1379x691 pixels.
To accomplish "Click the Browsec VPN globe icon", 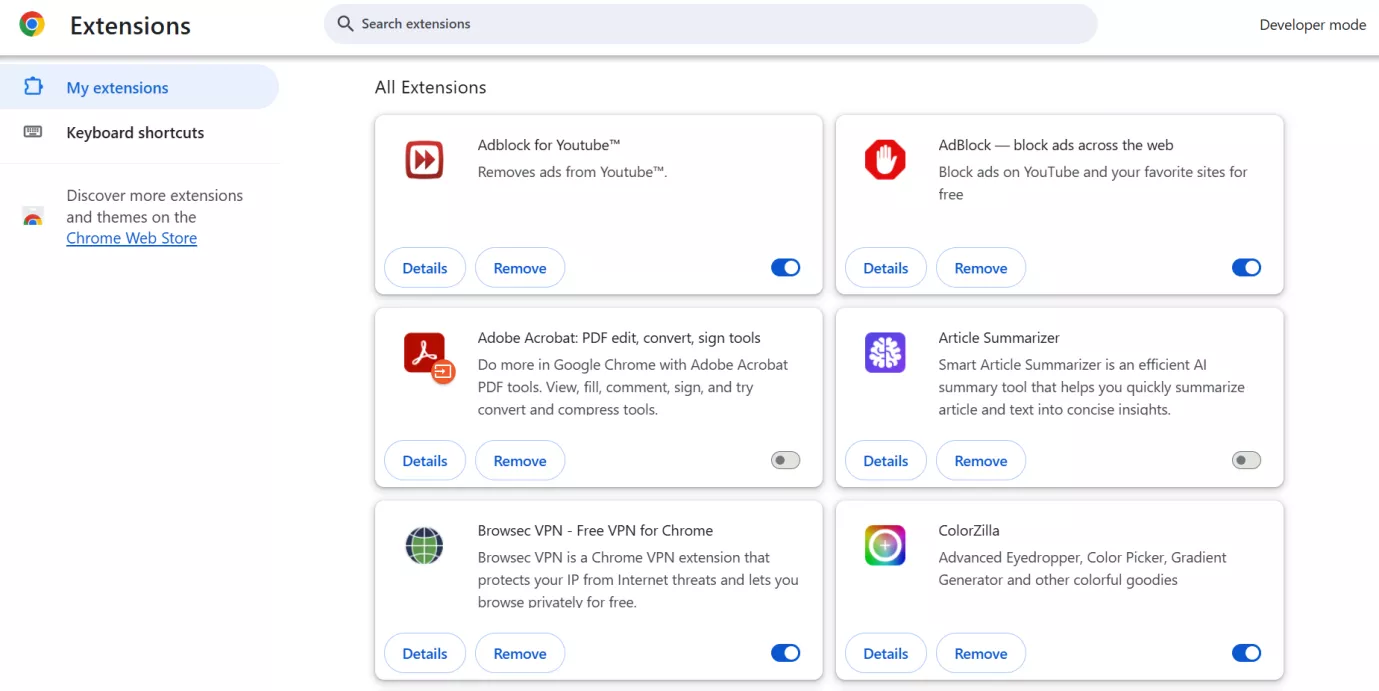I will (424, 545).
